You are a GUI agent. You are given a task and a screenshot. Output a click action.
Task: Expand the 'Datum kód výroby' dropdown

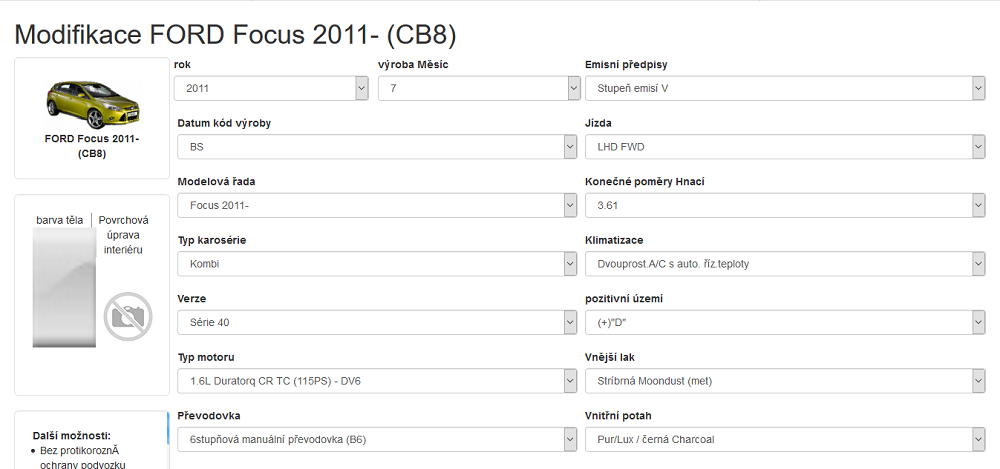[x=377, y=147]
